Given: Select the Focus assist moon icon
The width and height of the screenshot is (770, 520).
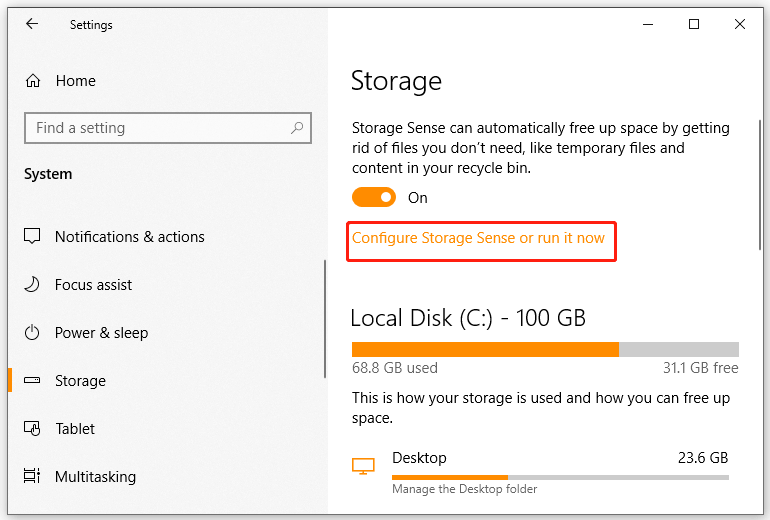Looking at the screenshot, I should (x=32, y=284).
